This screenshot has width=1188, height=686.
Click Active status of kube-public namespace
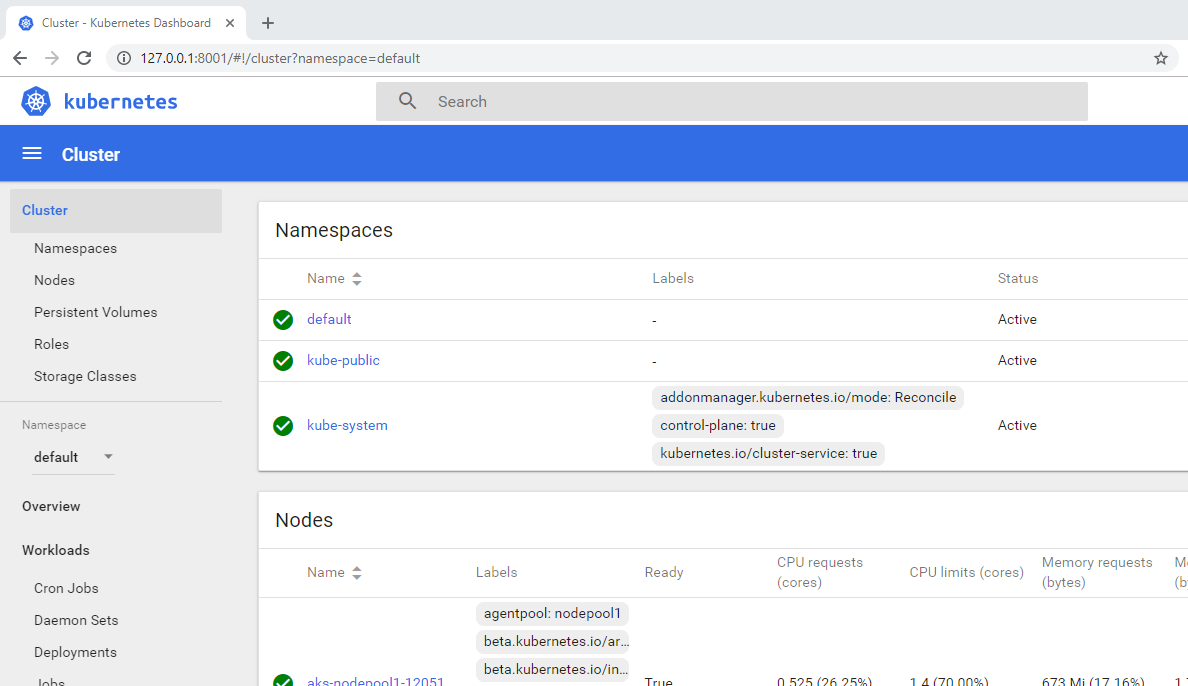[1017, 360]
